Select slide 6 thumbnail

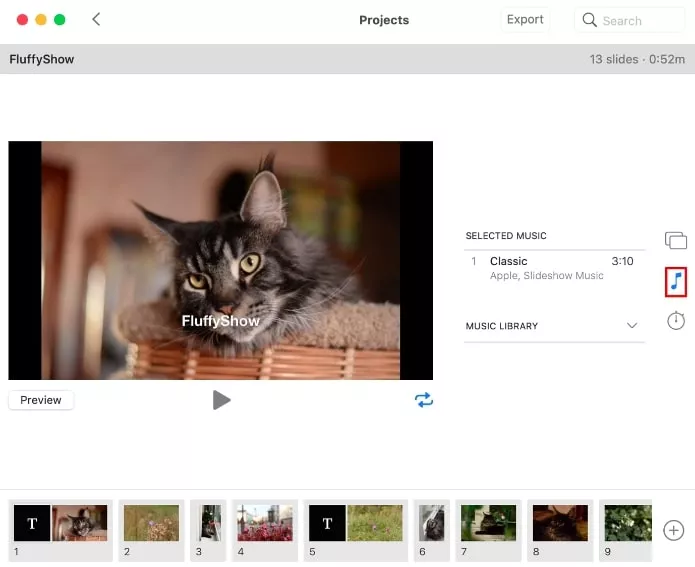432,523
